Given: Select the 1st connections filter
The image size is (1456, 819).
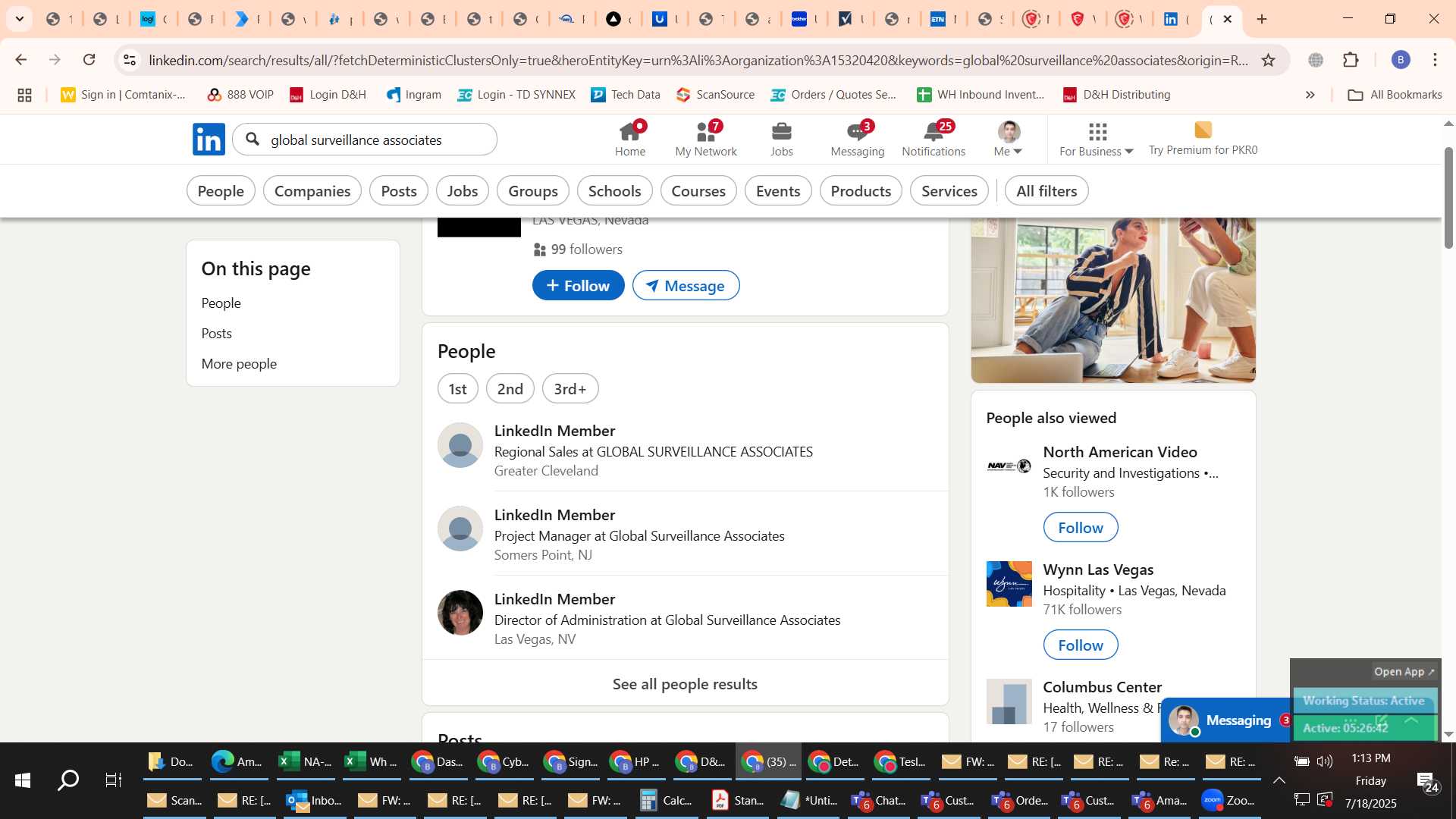Looking at the screenshot, I should pos(457,389).
